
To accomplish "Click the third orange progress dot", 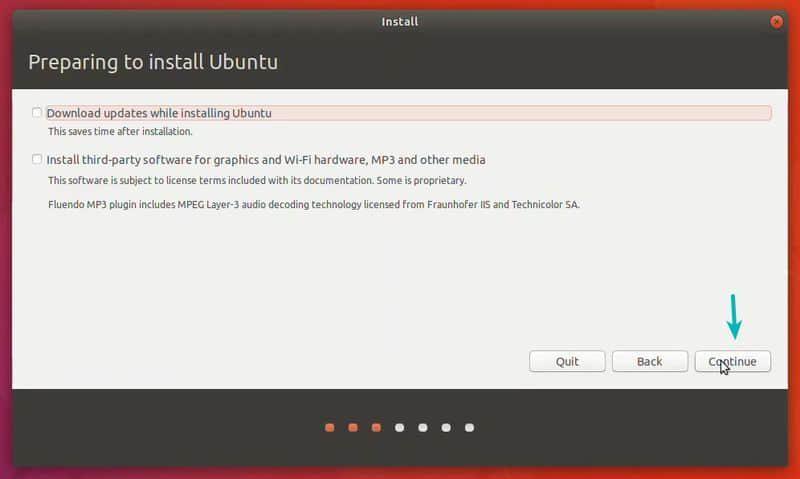I will (376, 428).
